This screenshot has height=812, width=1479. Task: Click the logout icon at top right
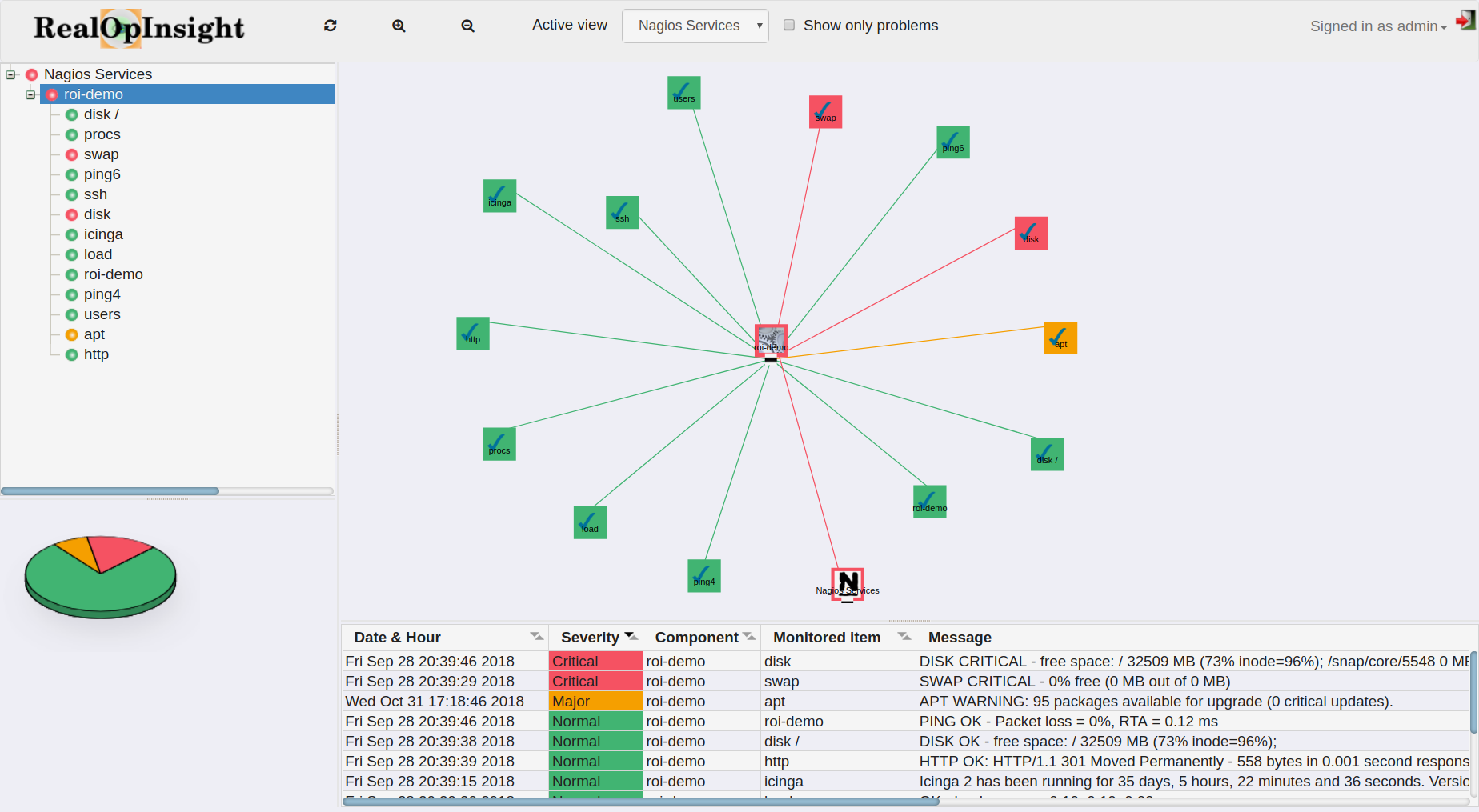click(x=1465, y=22)
